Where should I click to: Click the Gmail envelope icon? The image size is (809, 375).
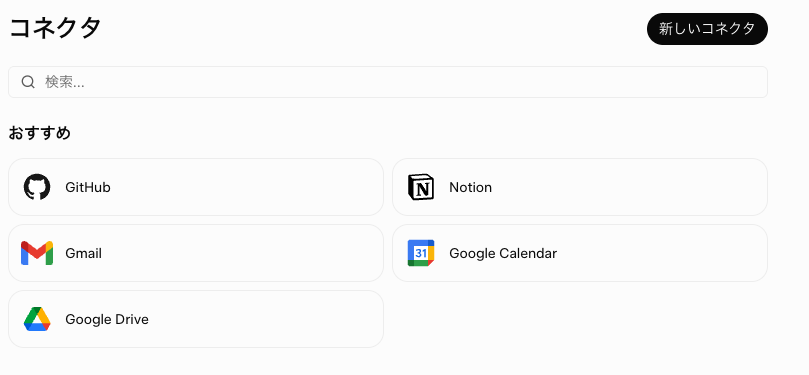[37, 253]
